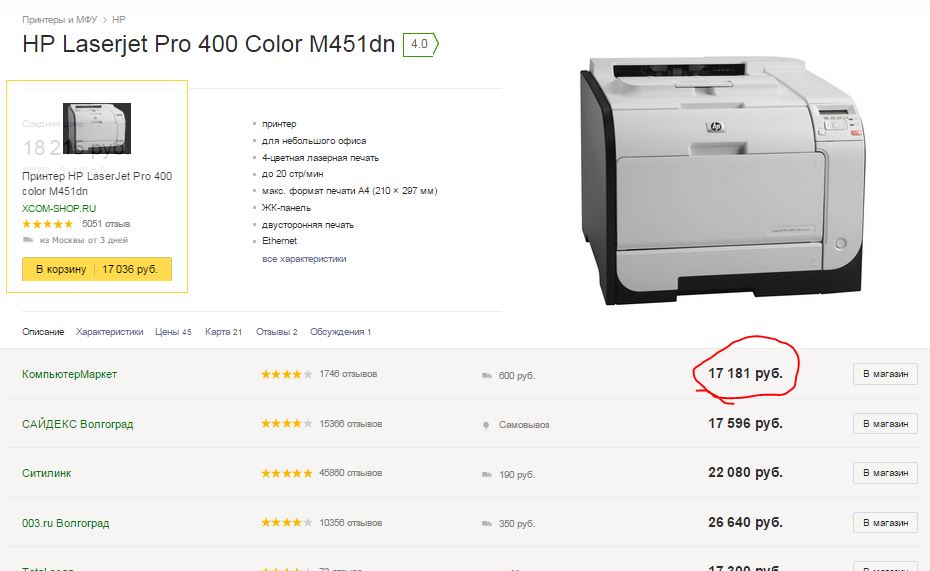
Task: Open the Обсуждения 1 tab
Action: [x=340, y=332]
